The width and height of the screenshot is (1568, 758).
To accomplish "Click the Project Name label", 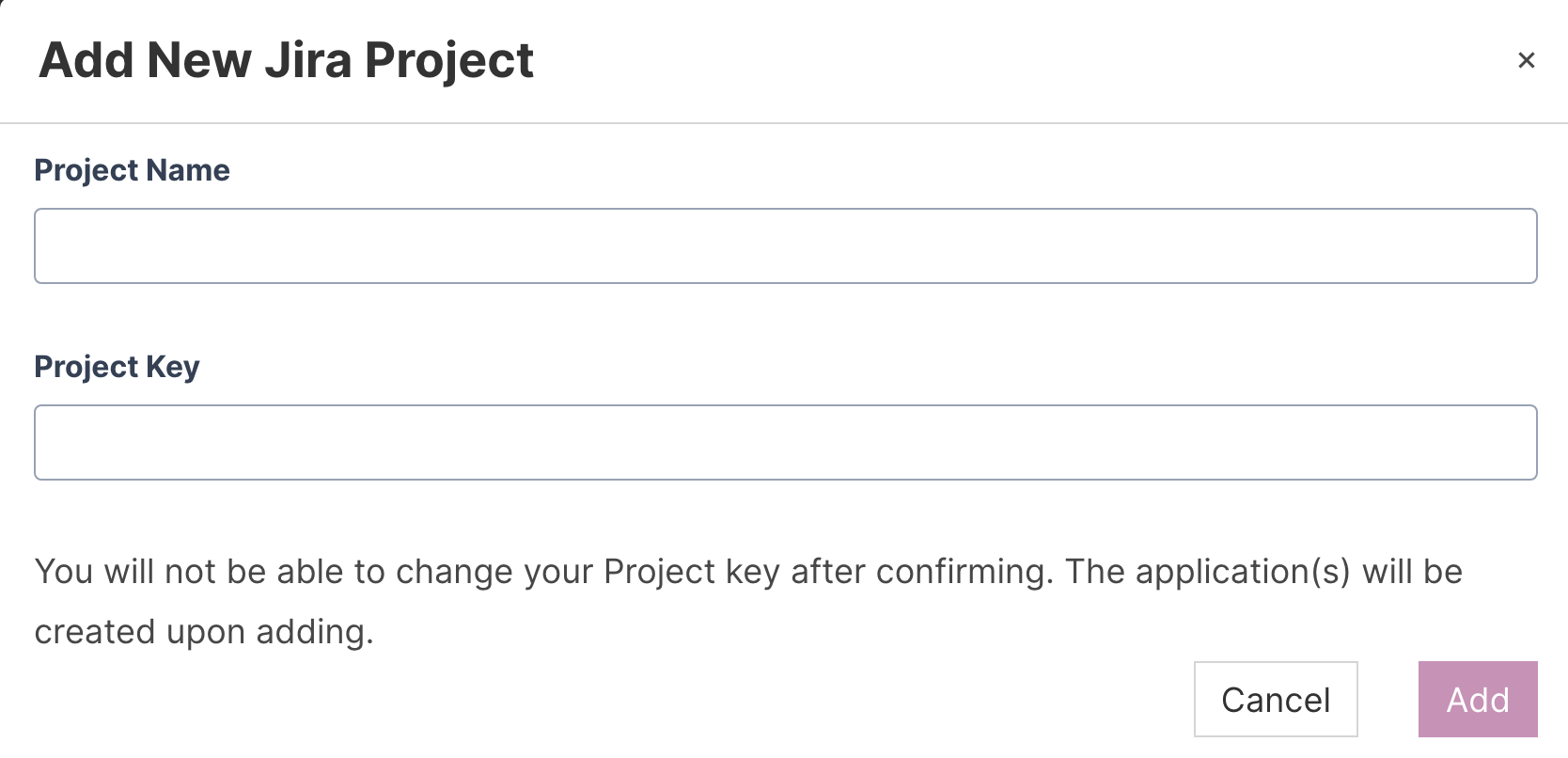I will (132, 170).
